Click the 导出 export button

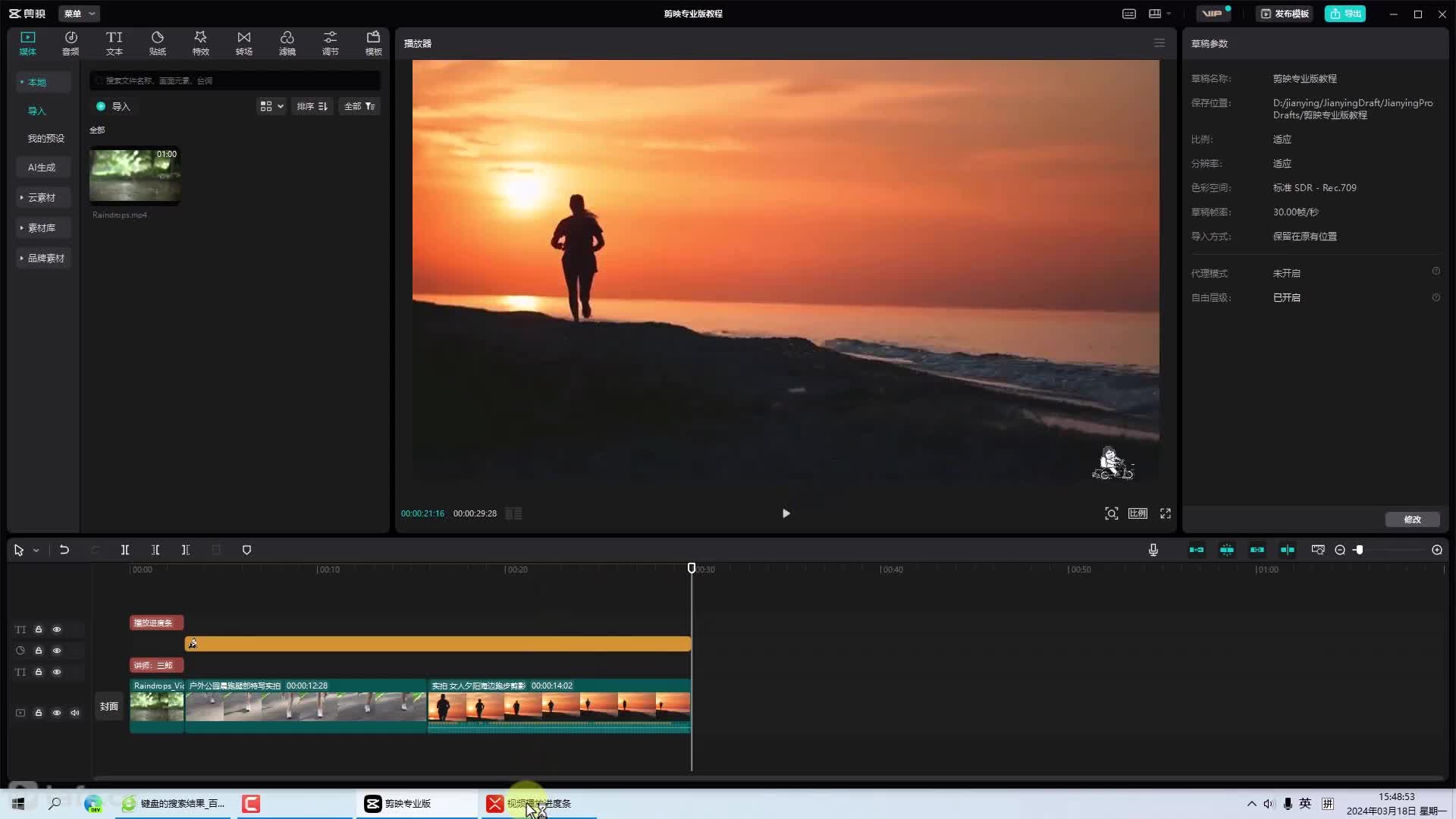click(1345, 14)
